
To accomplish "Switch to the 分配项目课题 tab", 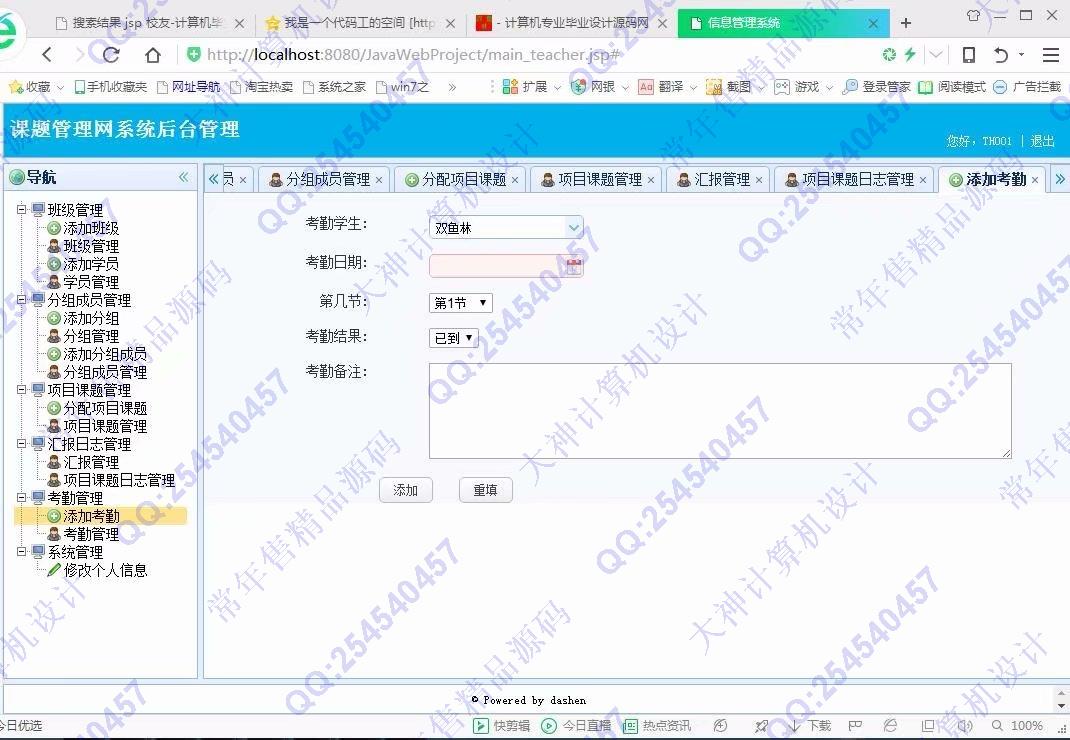I will (x=463, y=180).
